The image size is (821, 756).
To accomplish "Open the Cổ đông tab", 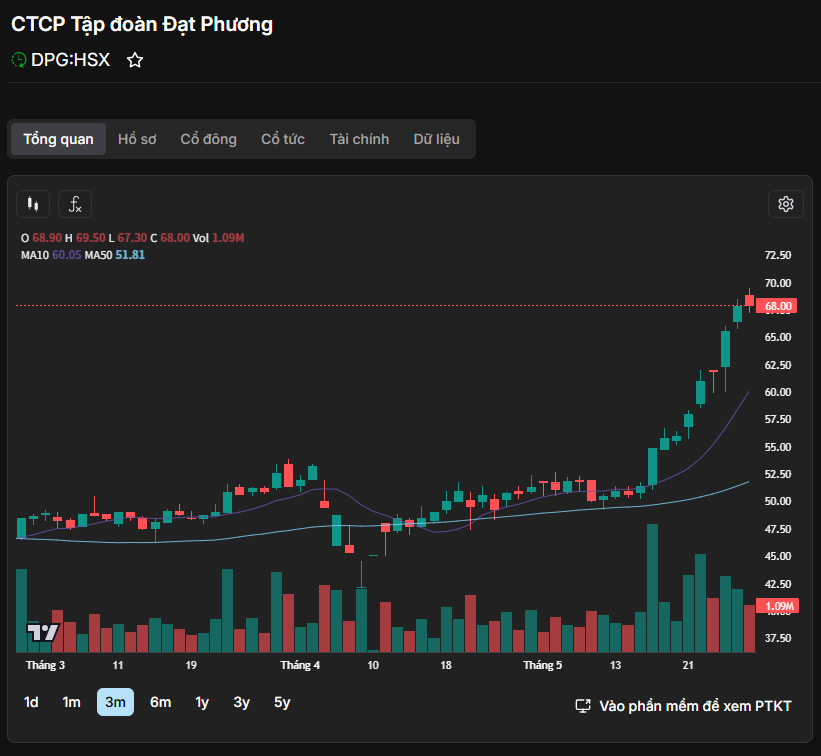I will (x=208, y=139).
